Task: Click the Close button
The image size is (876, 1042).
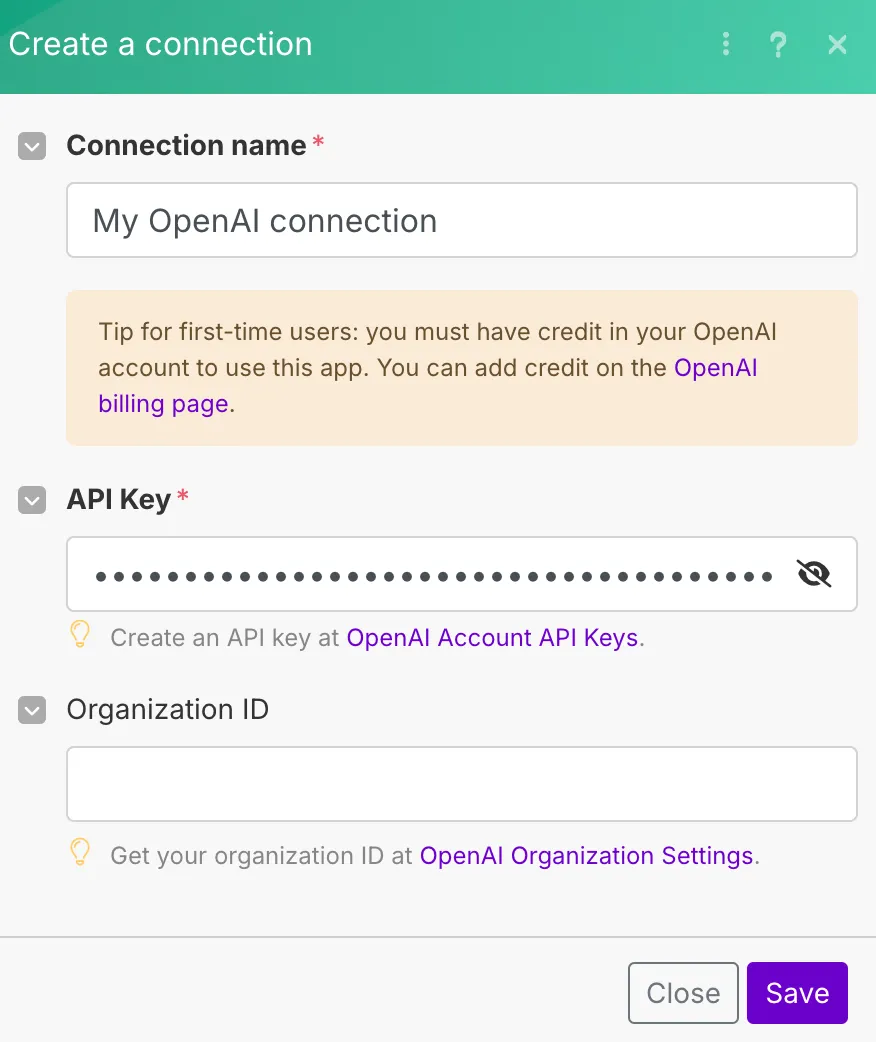Action: pos(683,993)
